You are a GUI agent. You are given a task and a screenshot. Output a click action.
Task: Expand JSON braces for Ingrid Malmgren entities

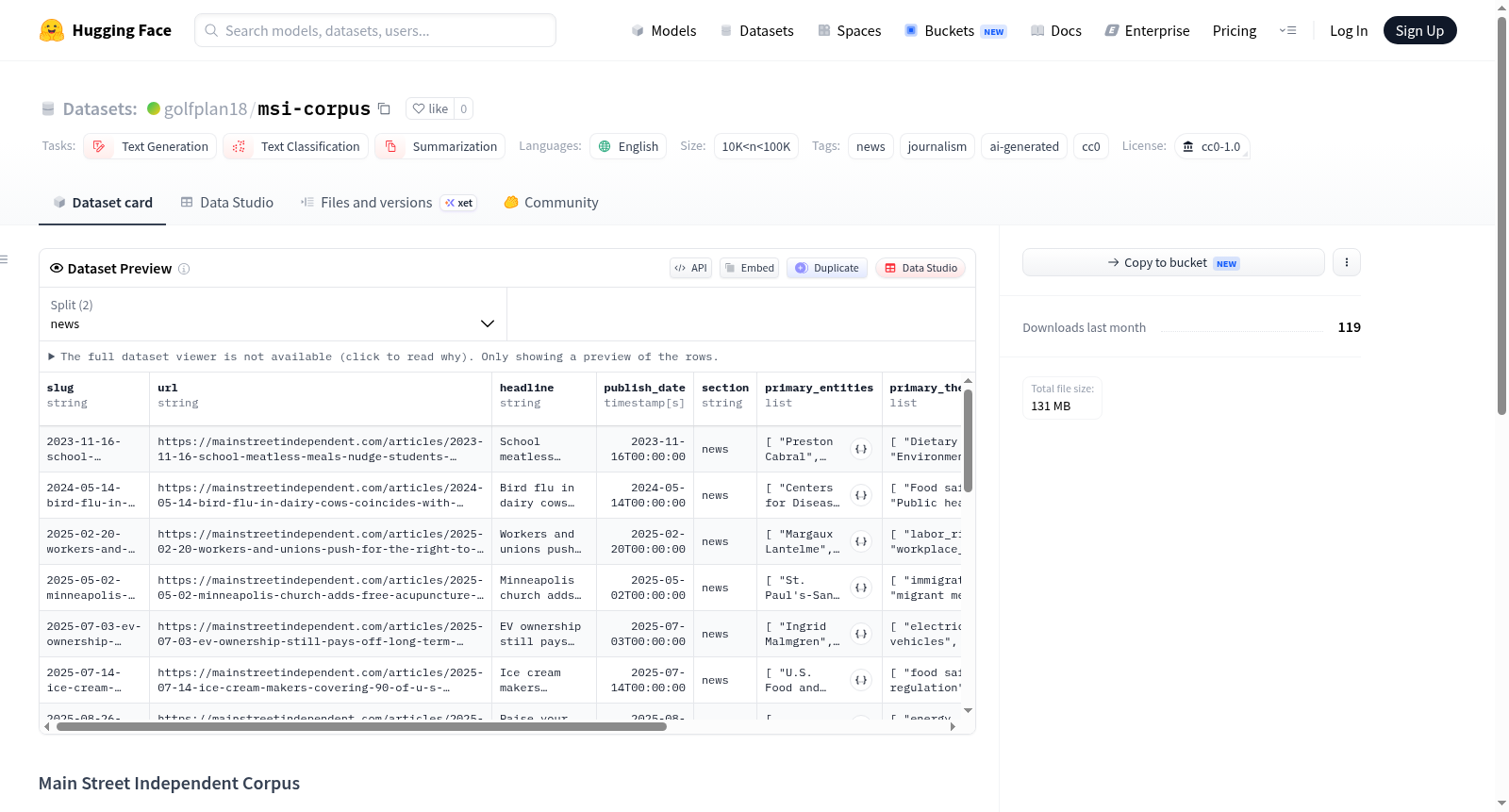click(861, 634)
